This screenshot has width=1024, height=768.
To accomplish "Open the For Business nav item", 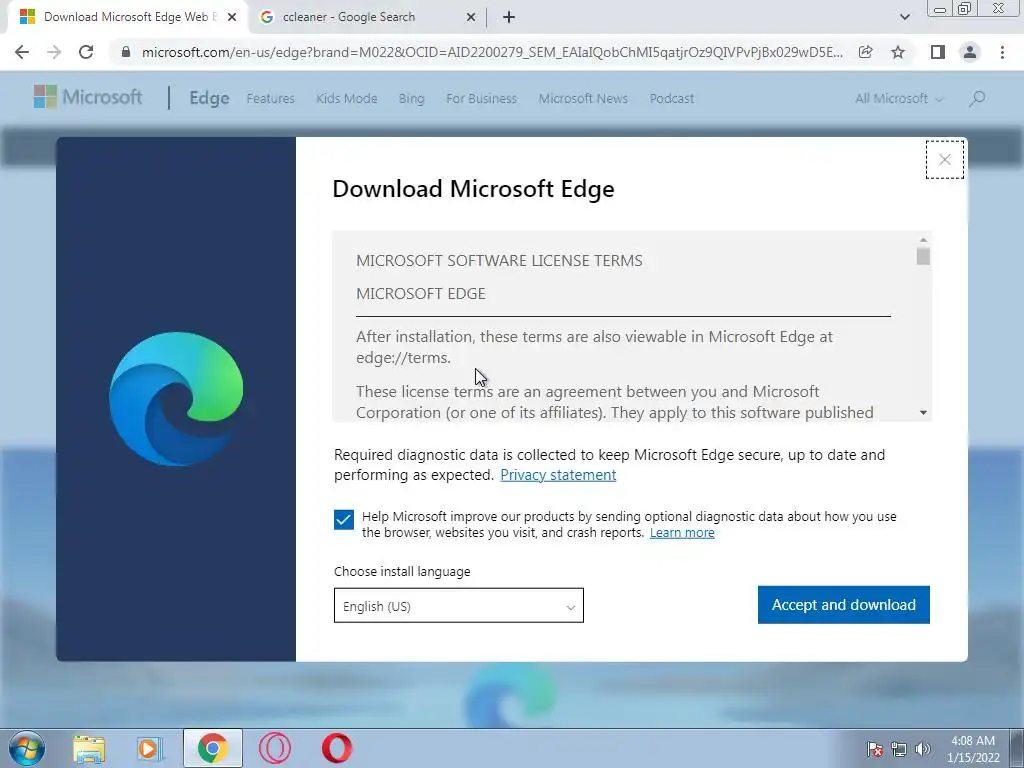I will 481,99.
